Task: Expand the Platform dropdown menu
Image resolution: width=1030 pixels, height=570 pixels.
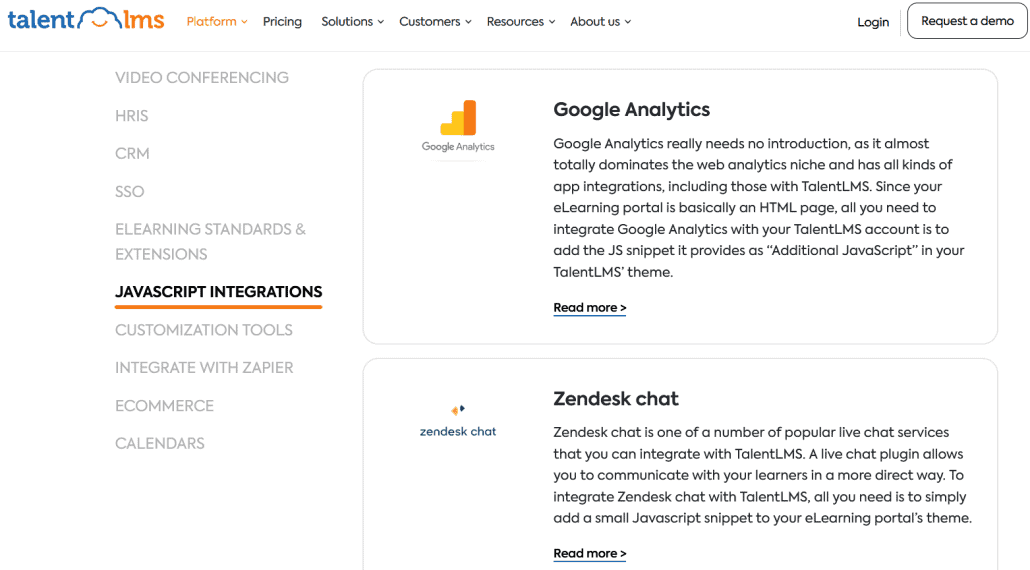Action: tap(216, 21)
